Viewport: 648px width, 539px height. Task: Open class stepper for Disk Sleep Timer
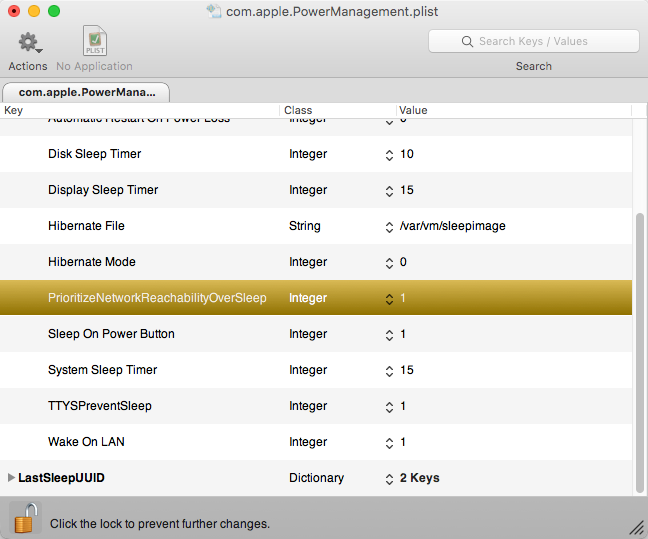pos(389,155)
